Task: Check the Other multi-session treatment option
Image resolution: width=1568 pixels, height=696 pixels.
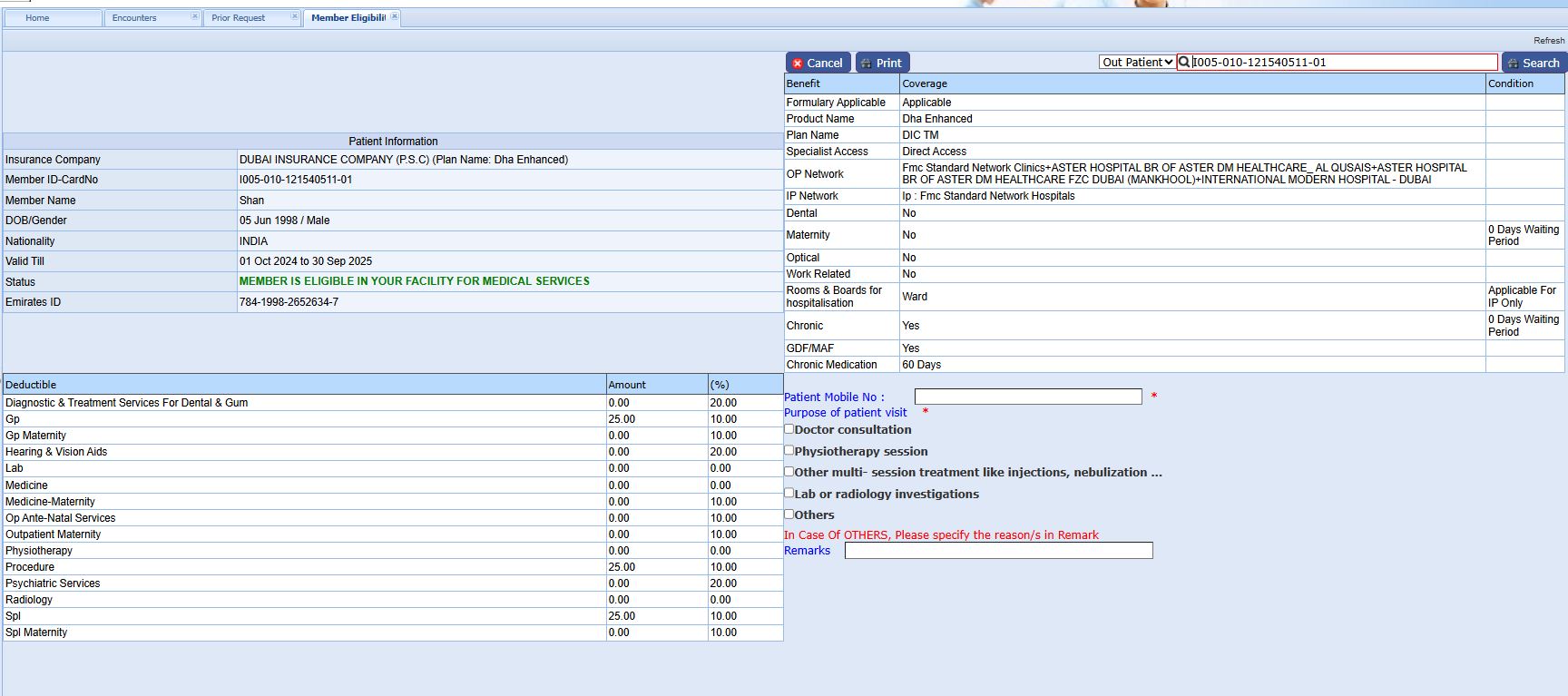Action: 789,472
